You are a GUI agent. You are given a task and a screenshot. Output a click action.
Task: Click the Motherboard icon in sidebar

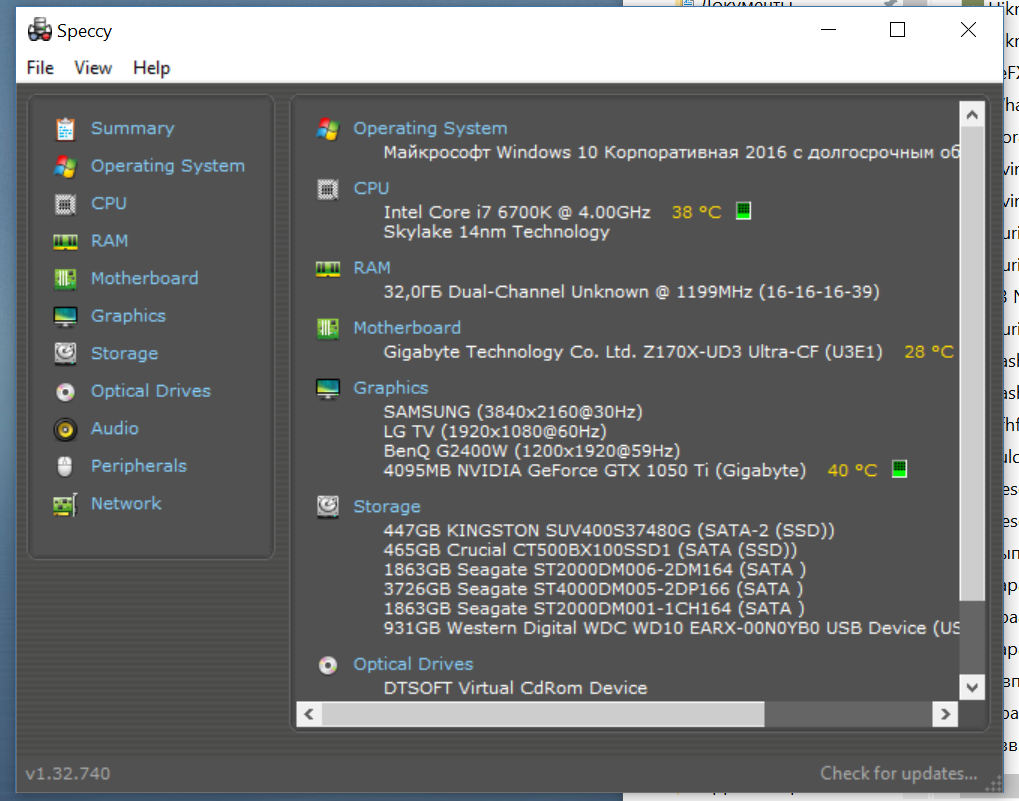[65, 279]
